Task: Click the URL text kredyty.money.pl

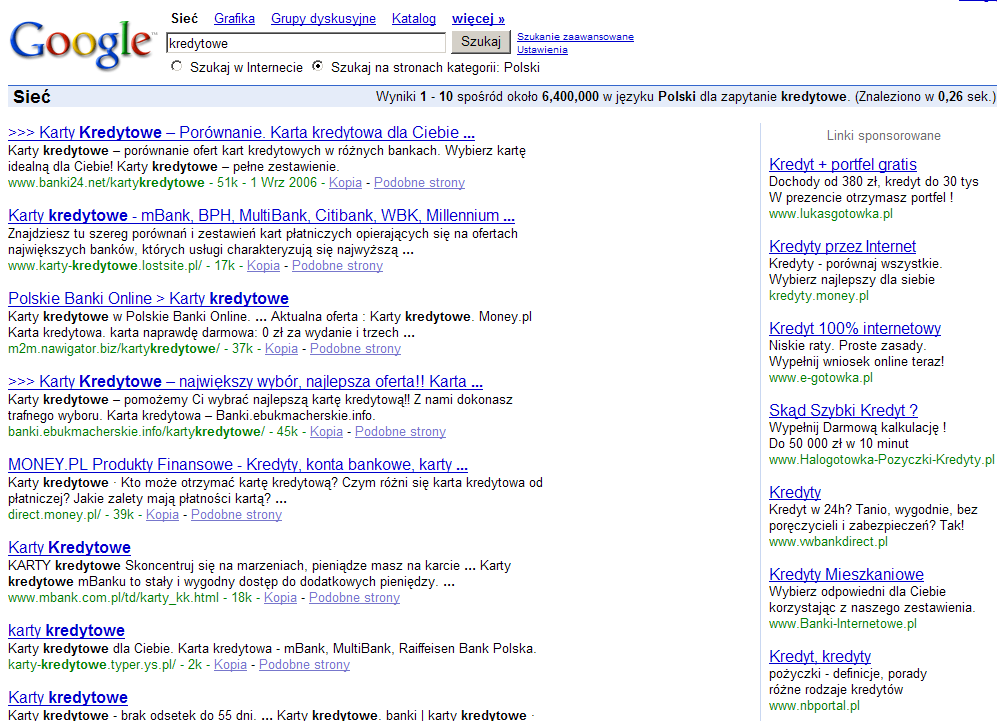Action: [818, 296]
